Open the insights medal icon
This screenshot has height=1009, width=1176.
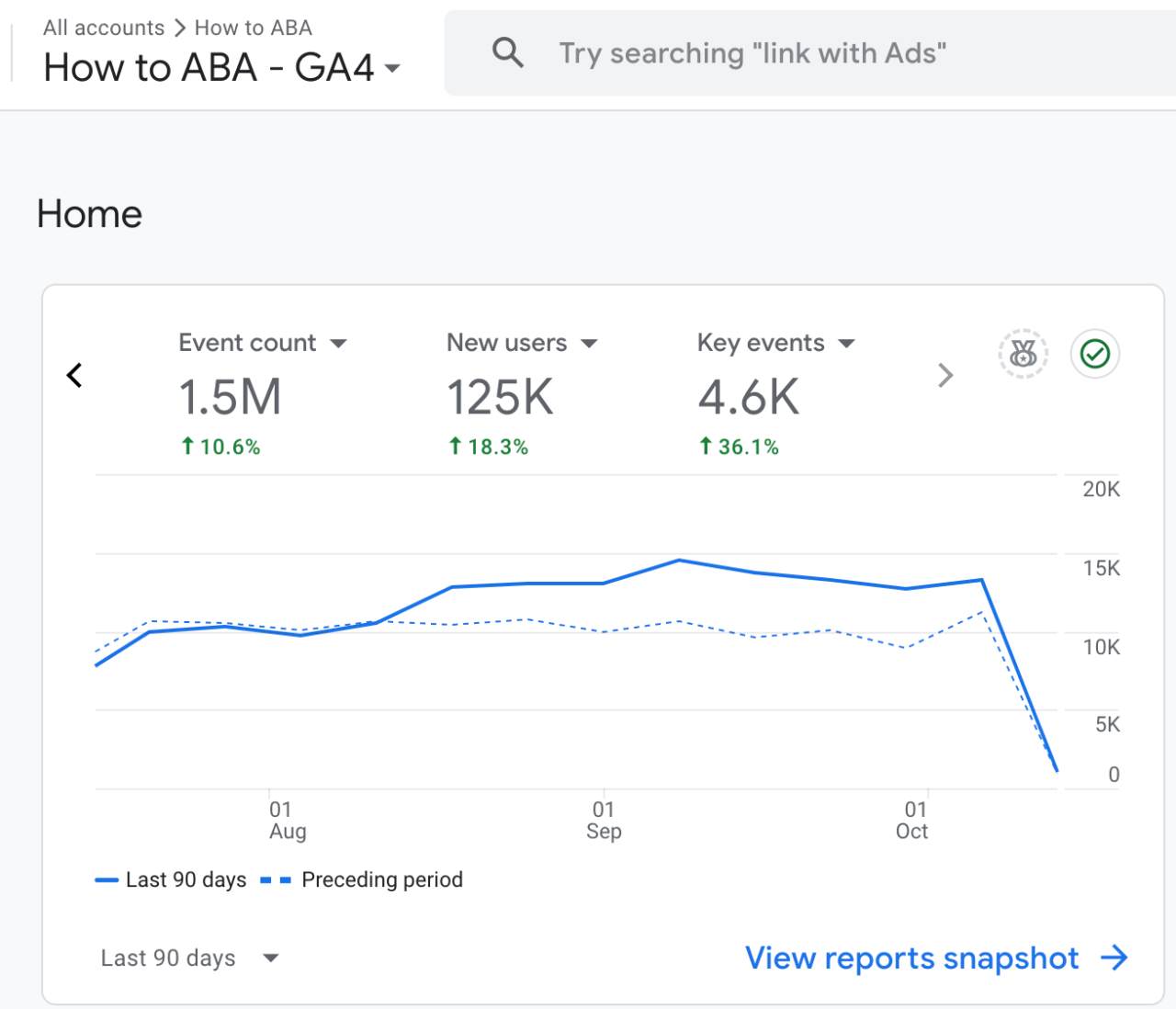1023,354
